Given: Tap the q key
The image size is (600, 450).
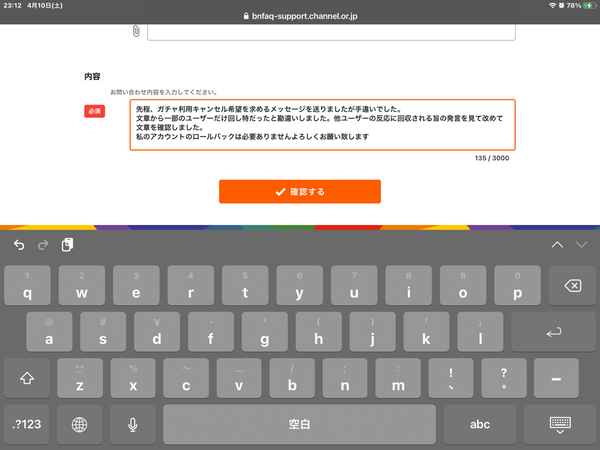Looking at the screenshot, I should tap(27, 285).
